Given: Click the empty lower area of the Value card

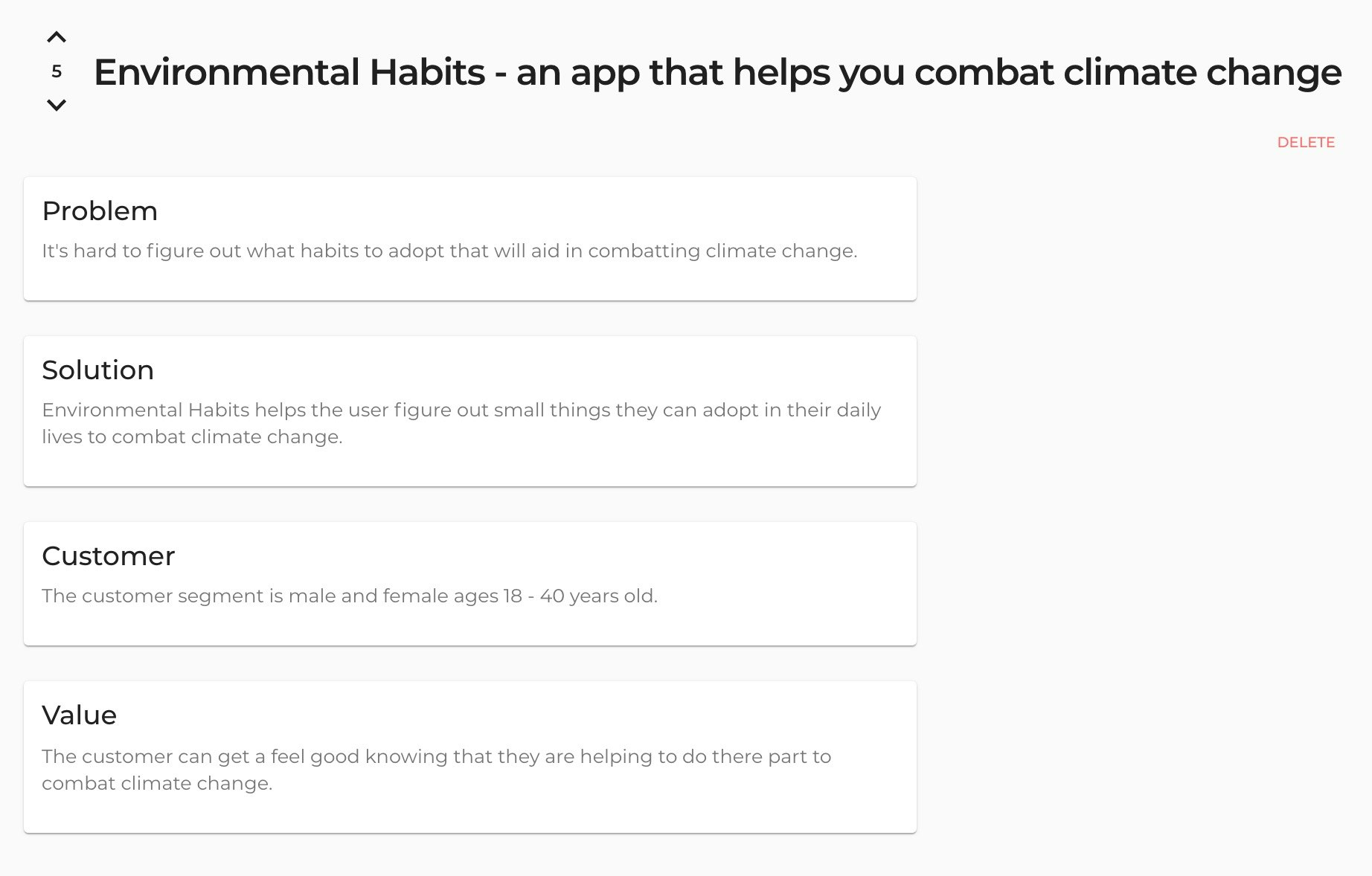Looking at the screenshot, I should [x=470, y=814].
